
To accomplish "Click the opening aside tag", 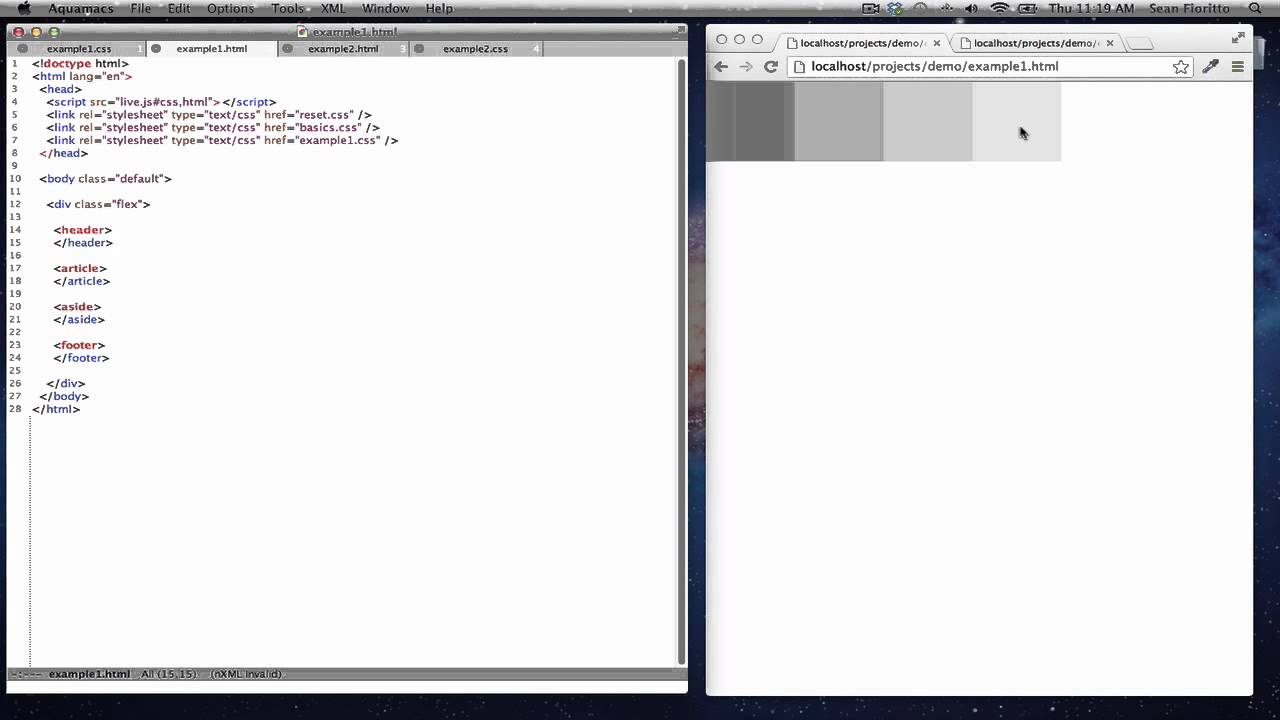I will 77,307.
